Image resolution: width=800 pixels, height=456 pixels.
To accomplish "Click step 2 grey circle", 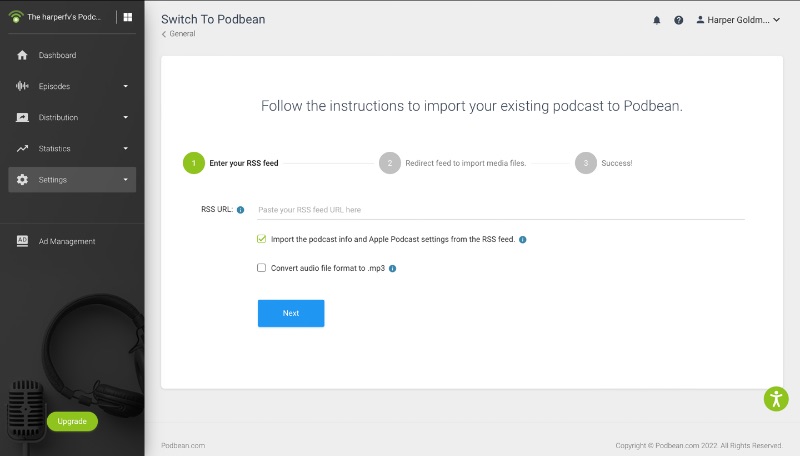I will click(390, 163).
